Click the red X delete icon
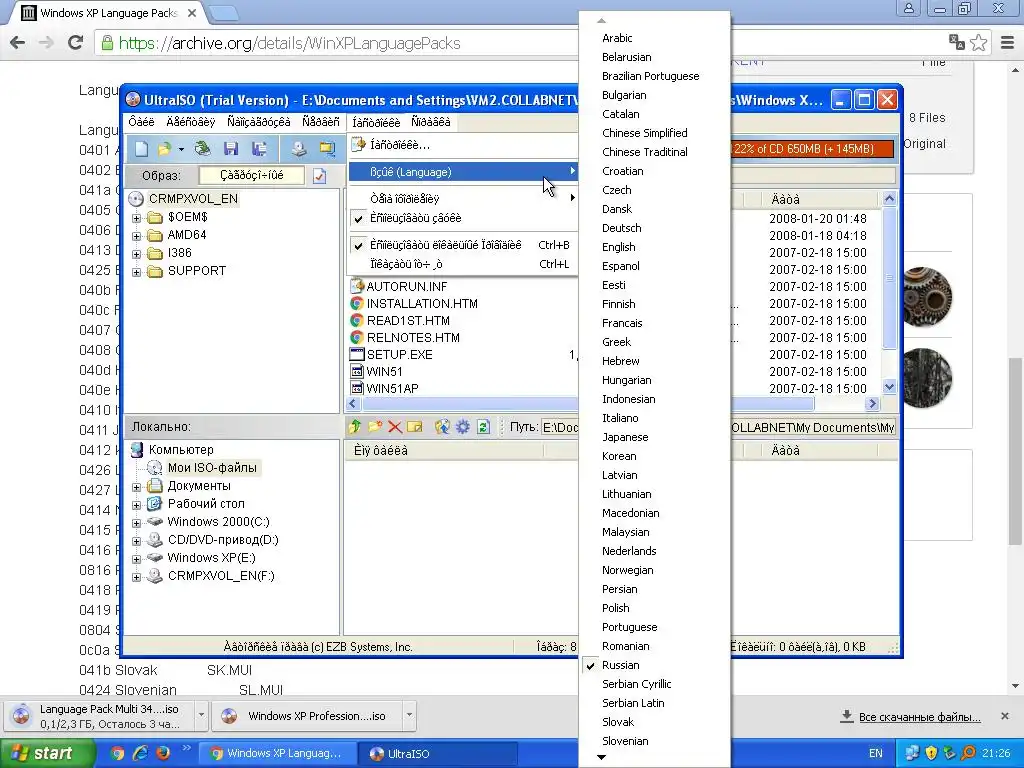1024x768 pixels. [394, 427]
